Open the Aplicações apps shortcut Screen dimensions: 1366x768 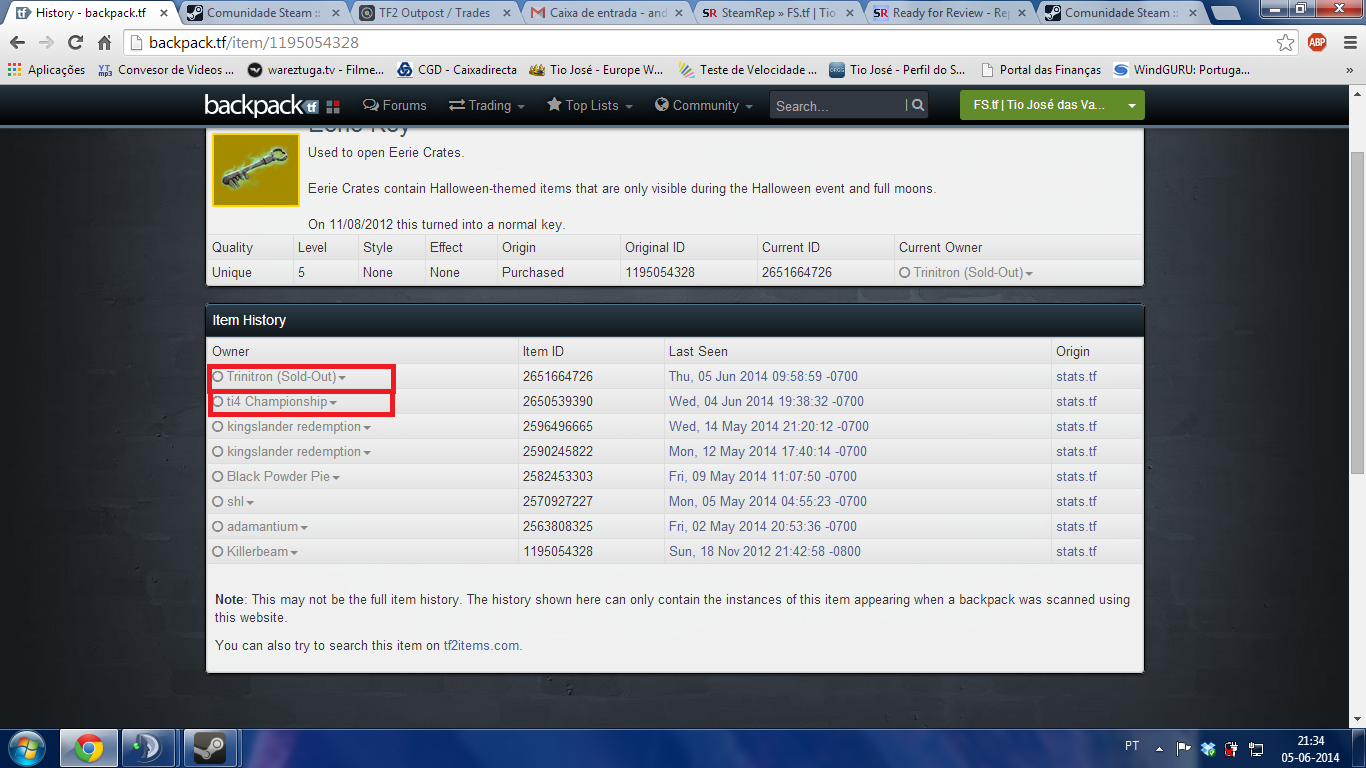47,70
